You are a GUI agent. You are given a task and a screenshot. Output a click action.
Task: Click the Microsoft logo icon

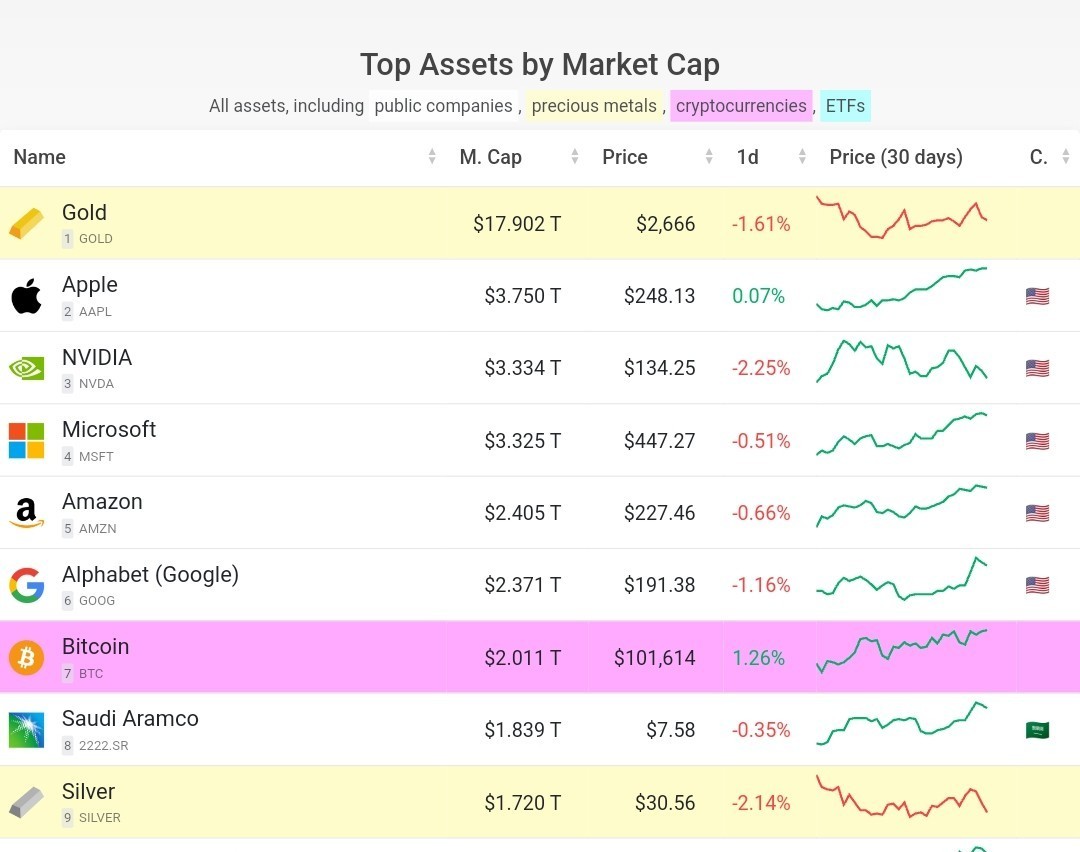coord(26,441)
